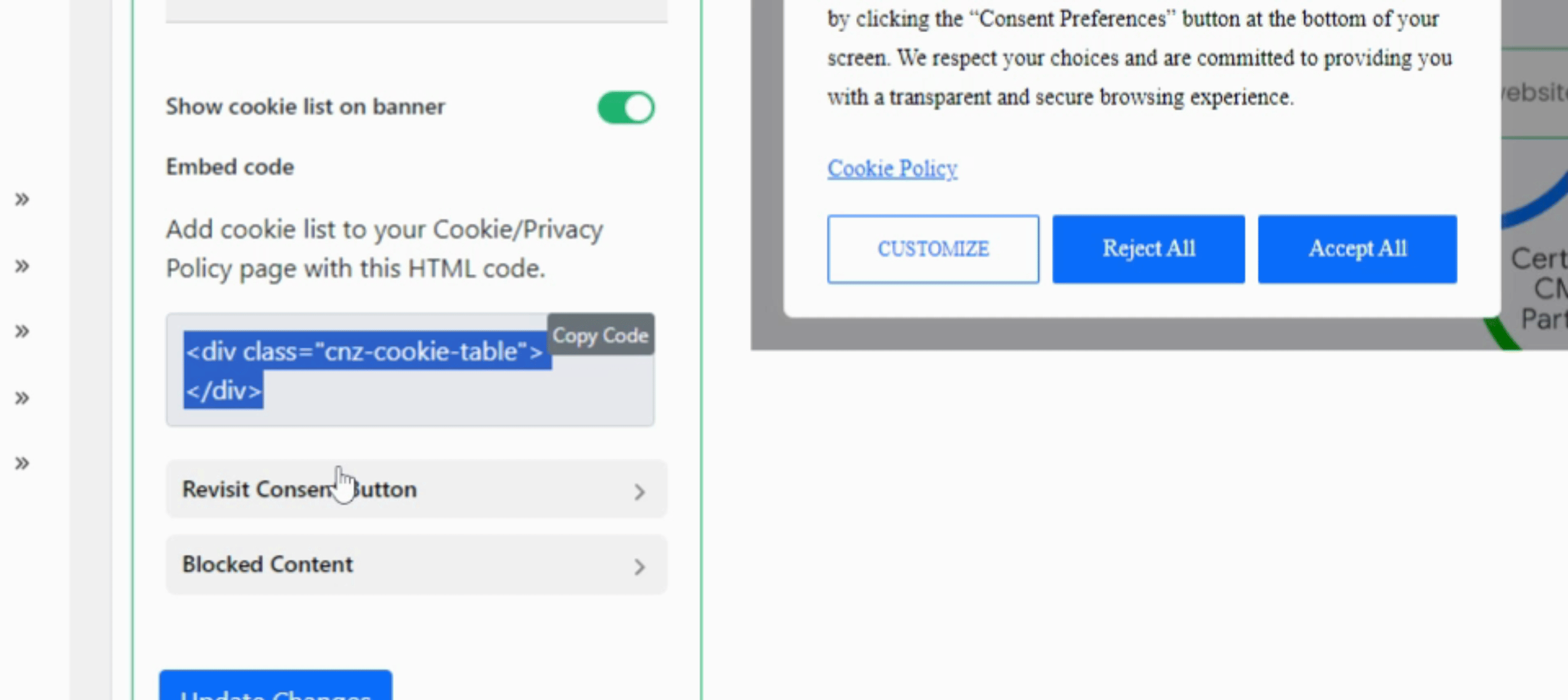Click Accept All in the banner preview
Viewport: 1568px width, 700px height.
[1357, 249]
